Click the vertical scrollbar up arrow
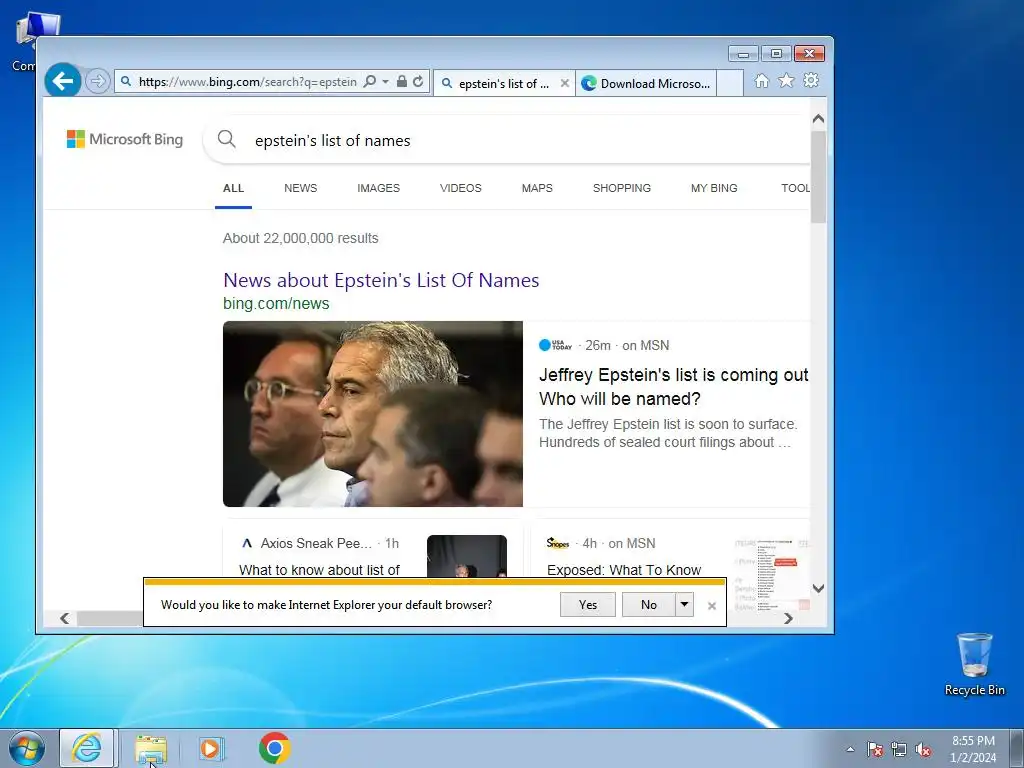 click(818, 119)
